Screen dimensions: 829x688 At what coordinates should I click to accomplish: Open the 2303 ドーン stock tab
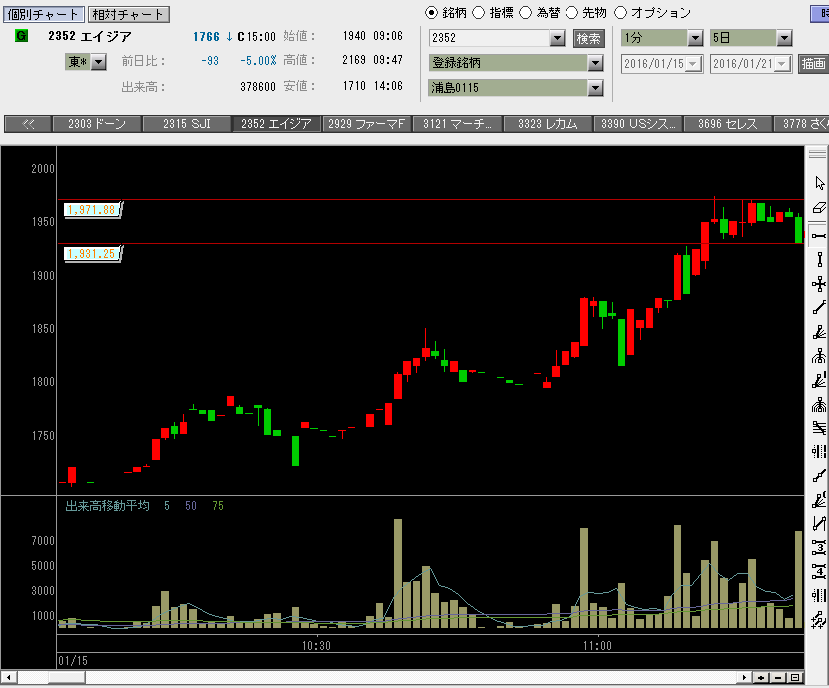(97, 124)
